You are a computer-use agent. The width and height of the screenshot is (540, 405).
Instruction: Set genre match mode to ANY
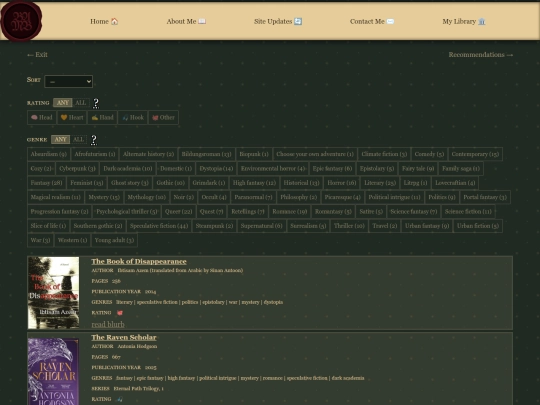tap(61, 139)
